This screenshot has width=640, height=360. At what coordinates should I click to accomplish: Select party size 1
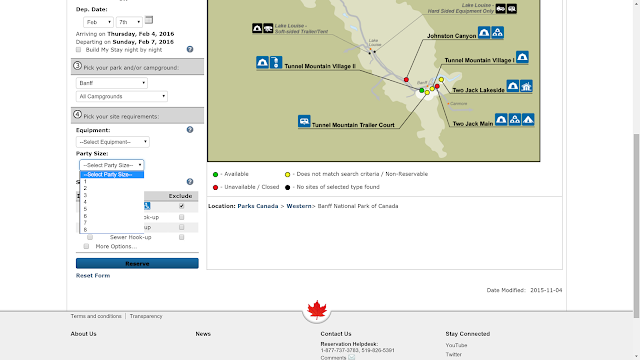112,182
